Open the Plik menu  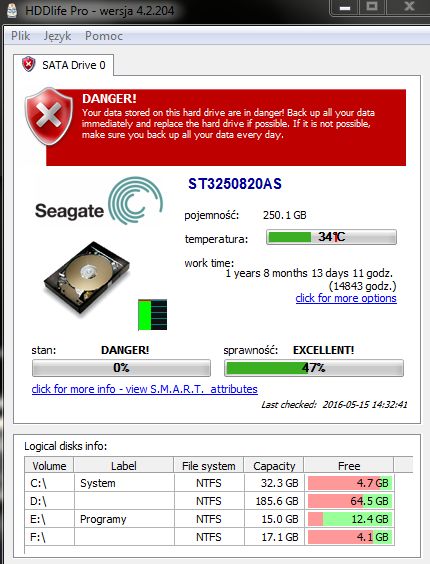coord(21,36)
